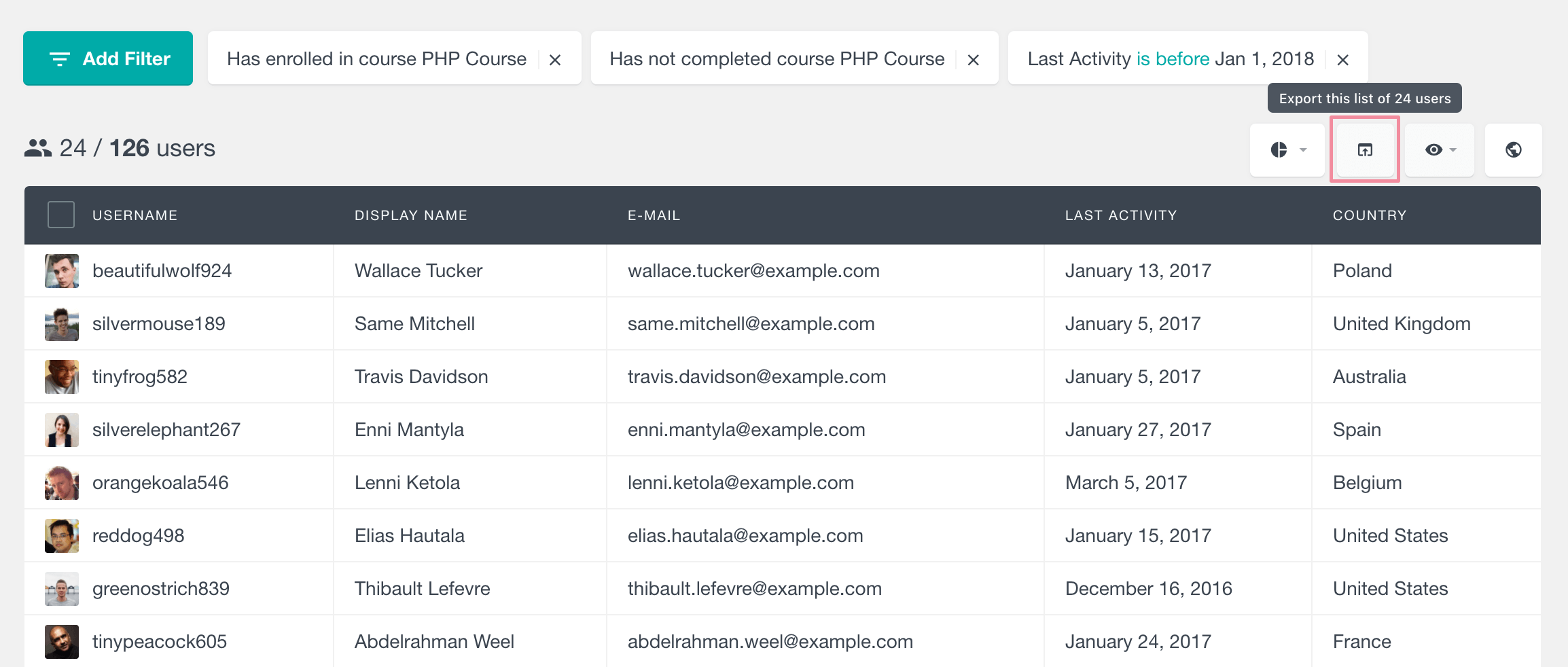The image size is (1568, 667).
Task: Toggle the select-all checkbox in table header
Action: tap(61, 215)
